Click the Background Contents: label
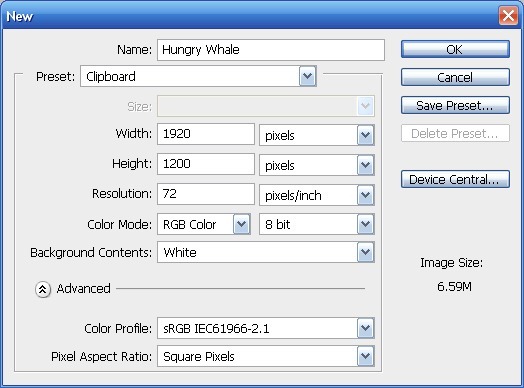Screen dimensions: 524x388 point(91,253)
